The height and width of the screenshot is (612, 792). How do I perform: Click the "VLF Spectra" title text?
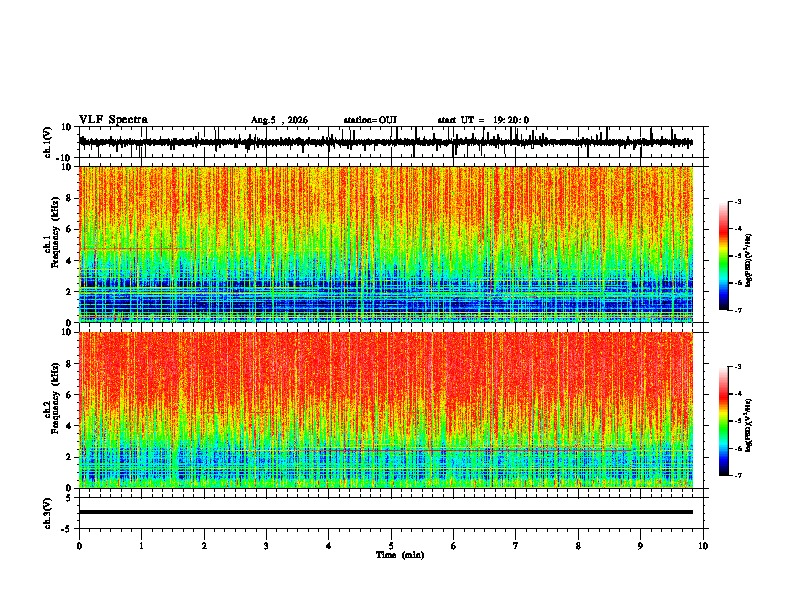pos(113,119)
